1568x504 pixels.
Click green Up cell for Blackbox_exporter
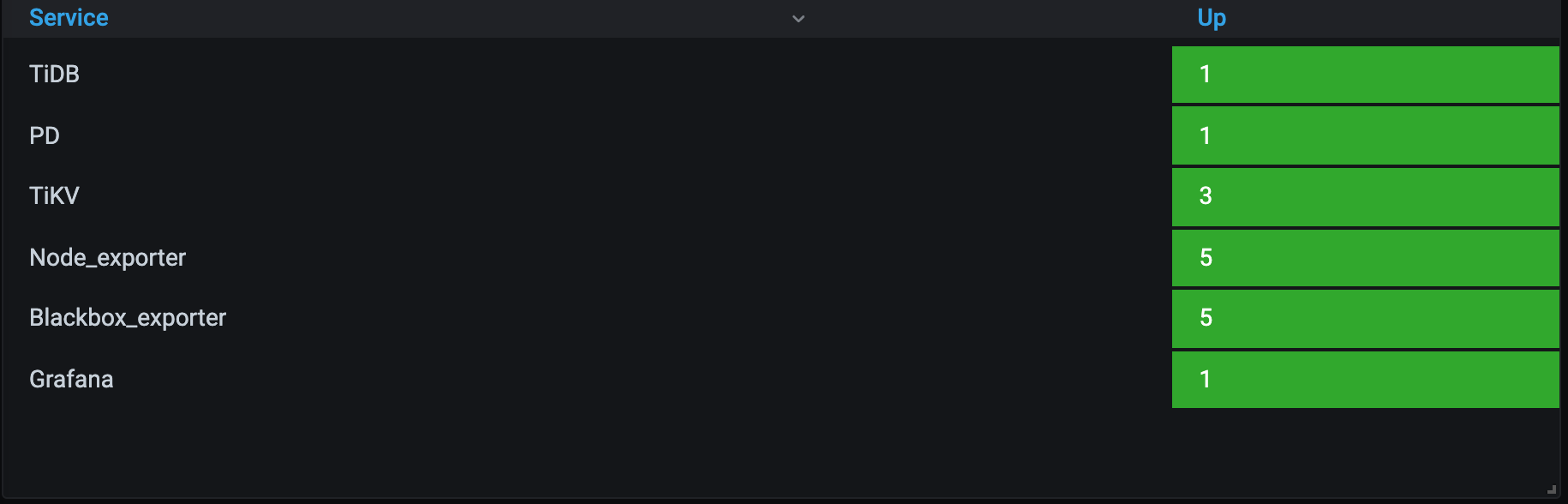[x=1365, y=318]
